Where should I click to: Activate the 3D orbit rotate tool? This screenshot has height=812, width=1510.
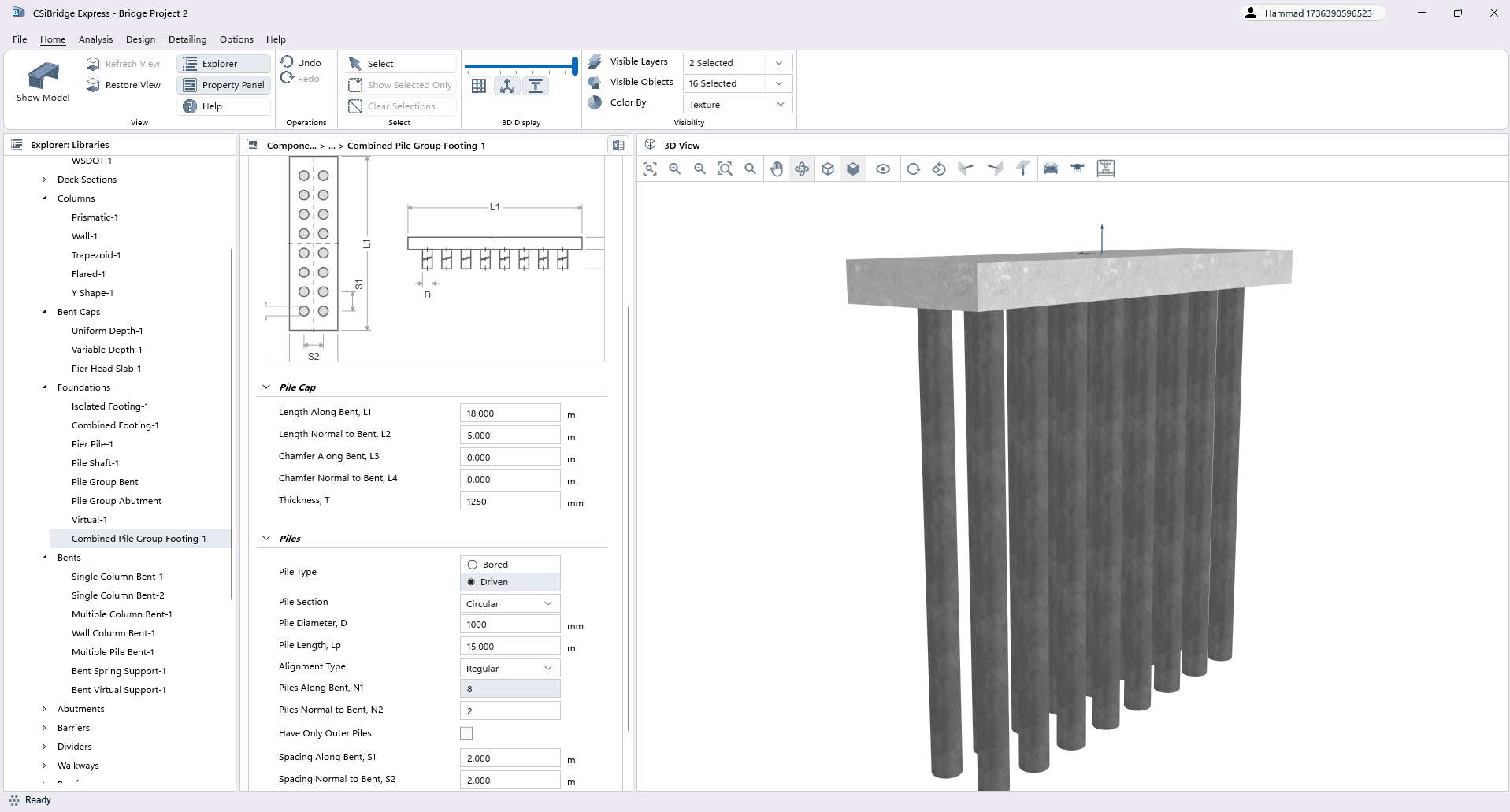pos(802,169)
